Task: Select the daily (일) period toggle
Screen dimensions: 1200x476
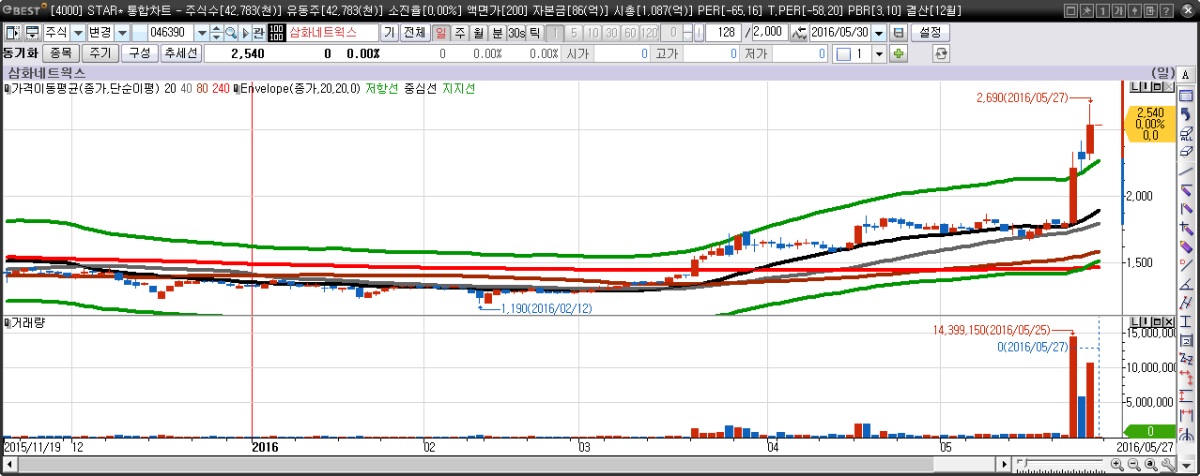Action: click(442, 33)
